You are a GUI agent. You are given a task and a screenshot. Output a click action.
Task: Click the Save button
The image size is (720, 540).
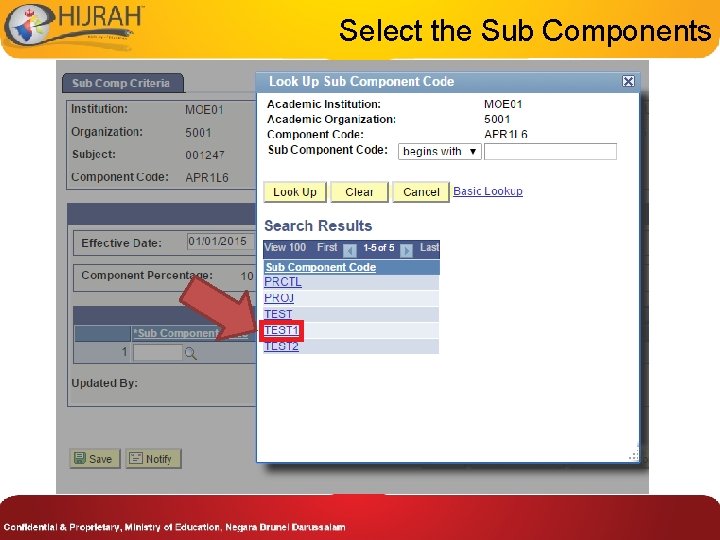(94, 458)
